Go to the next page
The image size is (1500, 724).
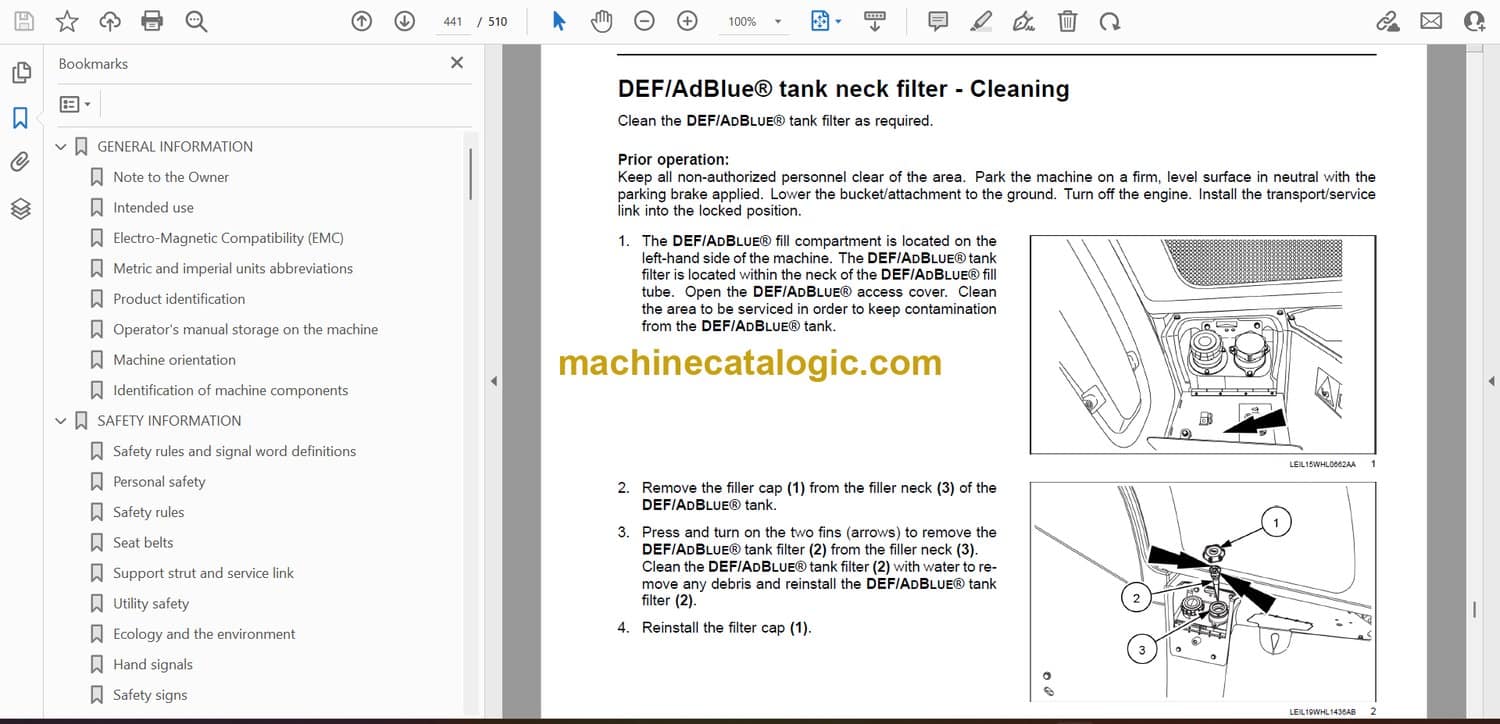(404, 21)
